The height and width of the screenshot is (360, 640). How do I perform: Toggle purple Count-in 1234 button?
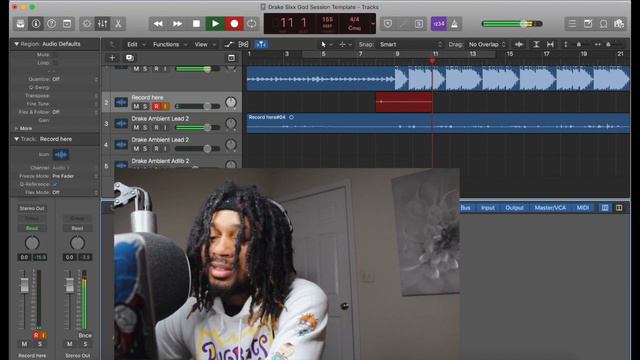pyautogui.click(x=439, y=24)
